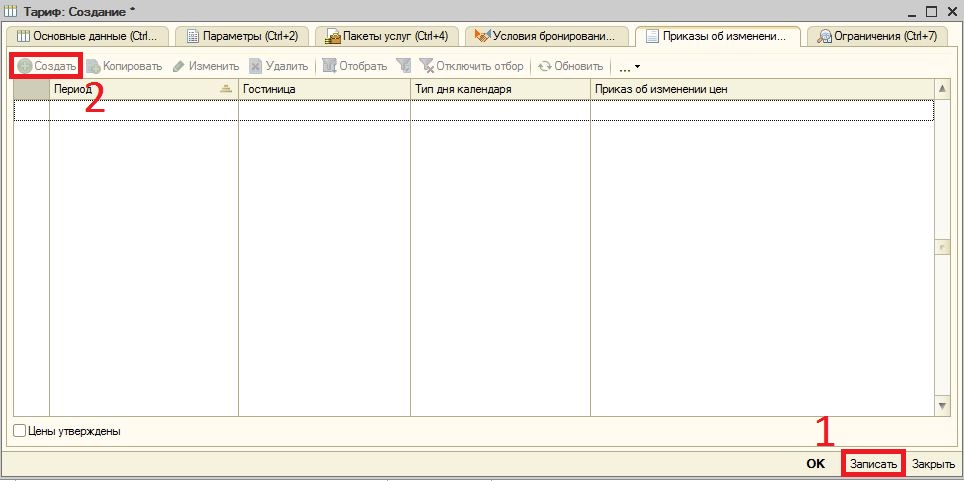
Task: Click the Копировать toolbar button
Action: point(124,66)
